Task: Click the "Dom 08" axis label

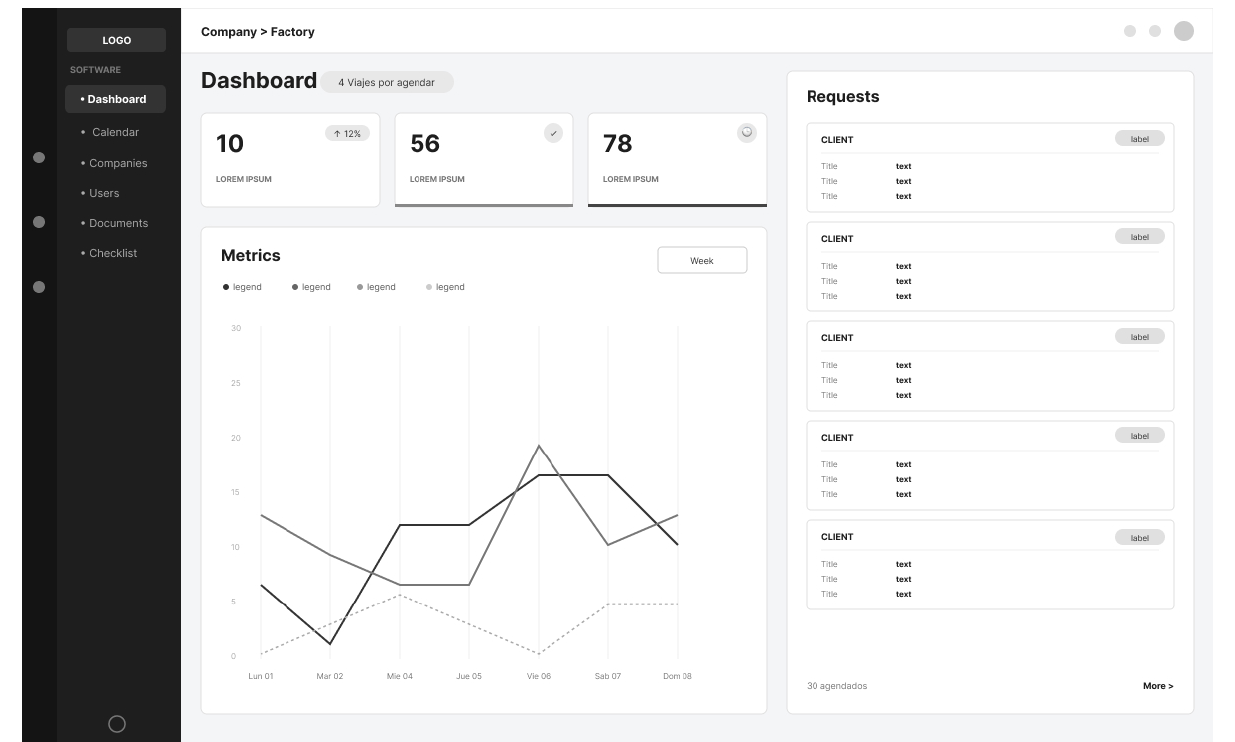Action: click(677, 676)
